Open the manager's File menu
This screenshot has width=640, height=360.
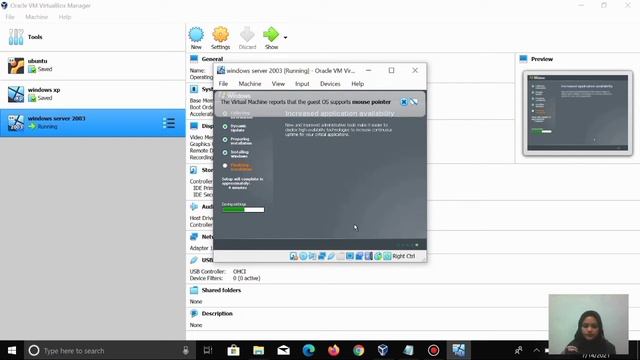[10, 17]
